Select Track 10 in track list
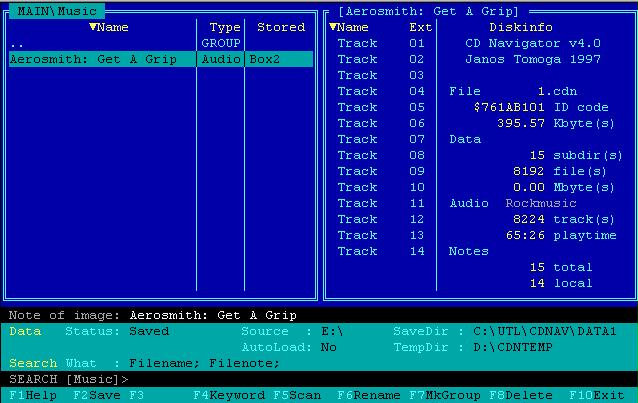638x403 pixels. click(381, 187)
